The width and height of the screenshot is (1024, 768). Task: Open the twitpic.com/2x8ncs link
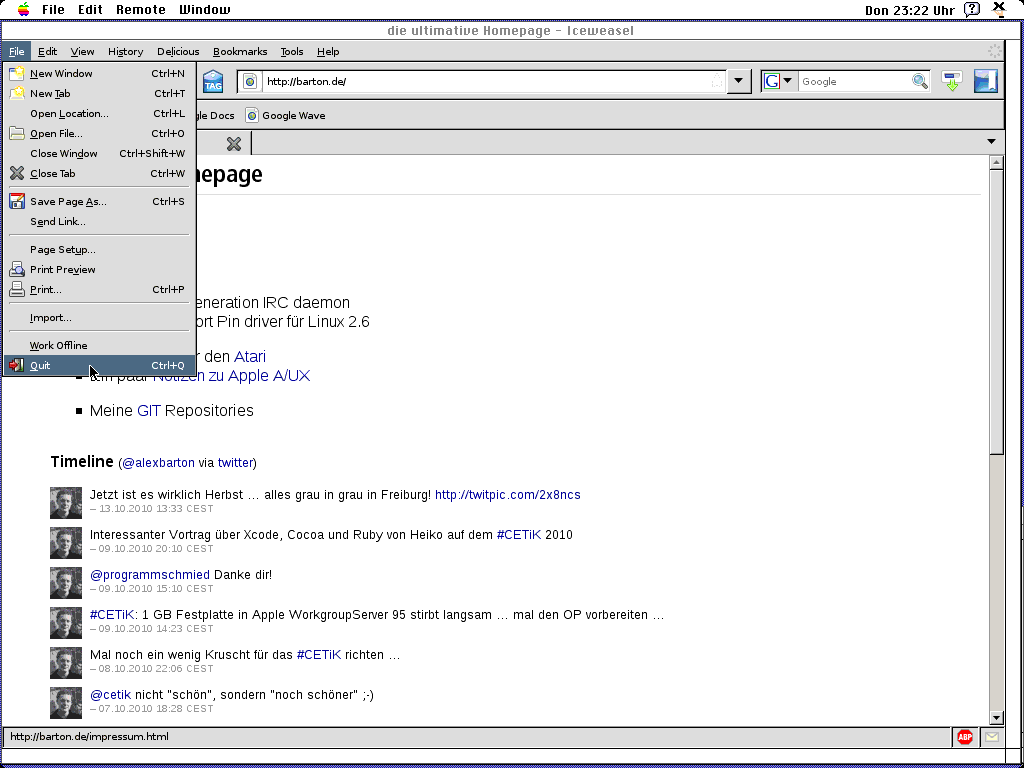pos(507,495)
